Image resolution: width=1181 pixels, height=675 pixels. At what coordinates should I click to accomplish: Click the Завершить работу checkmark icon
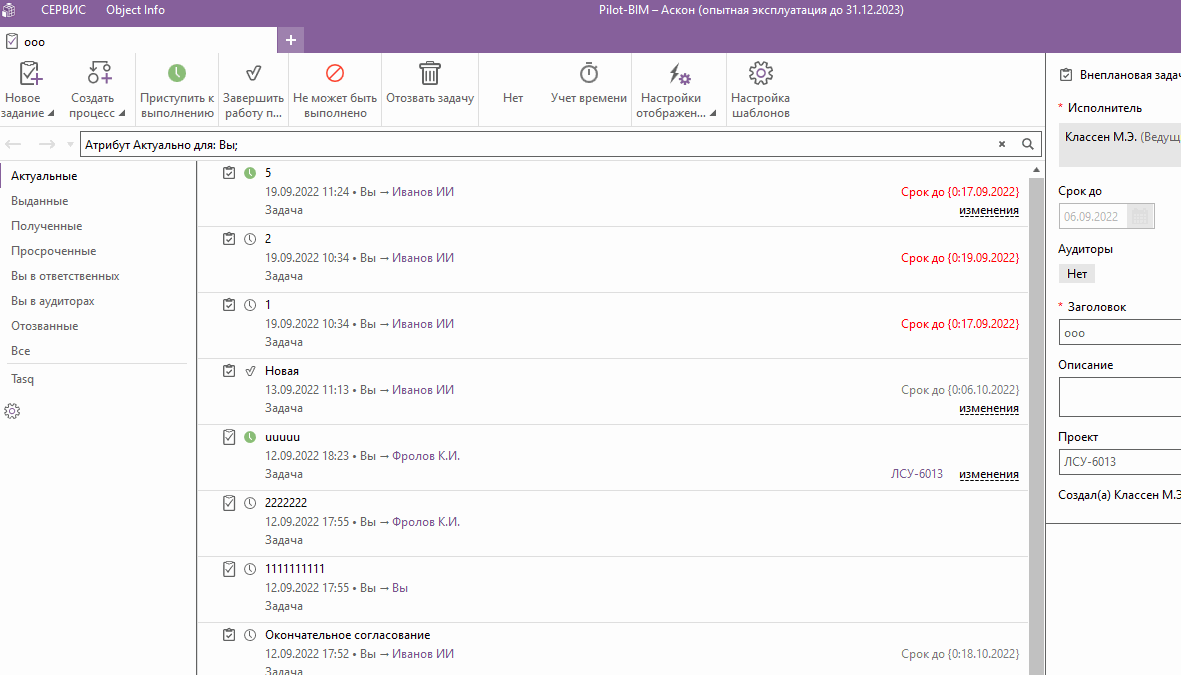click(x=253, y=74)
